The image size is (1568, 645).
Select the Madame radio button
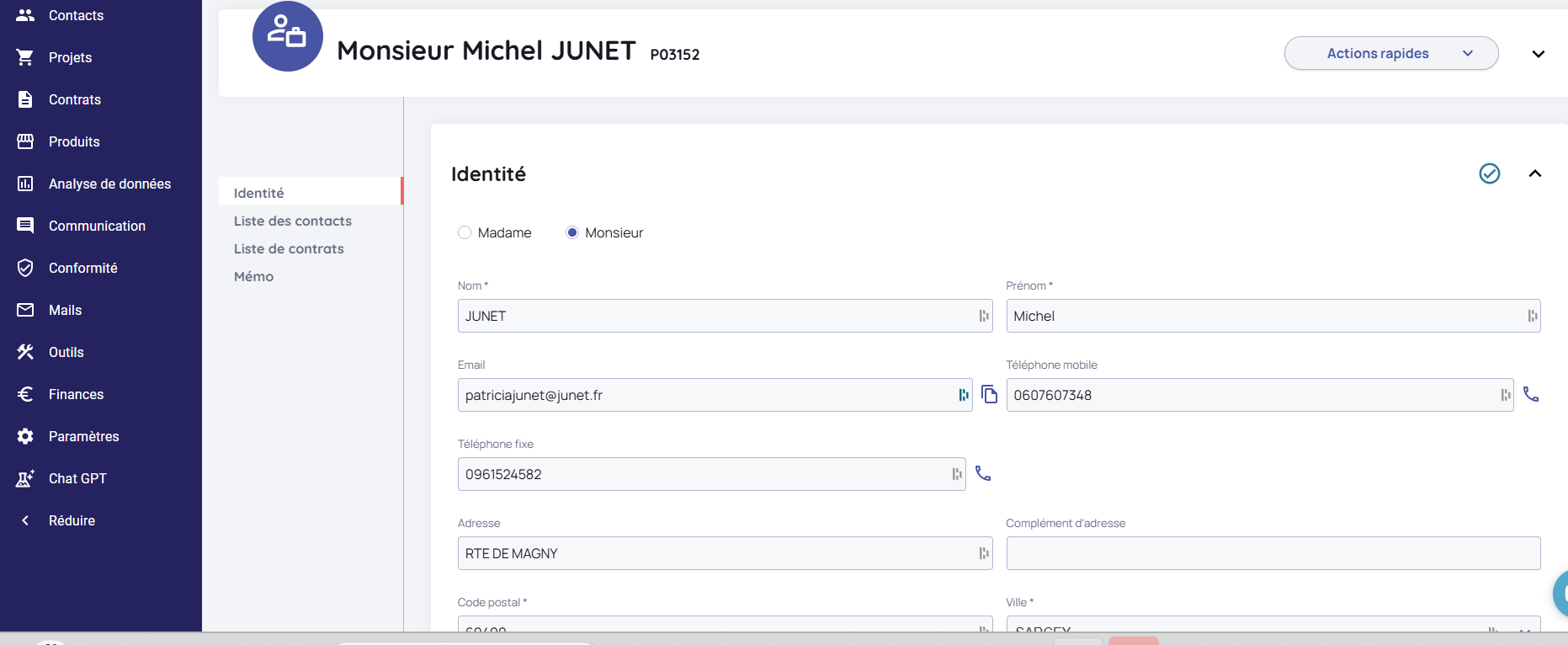tap(465, 232)
